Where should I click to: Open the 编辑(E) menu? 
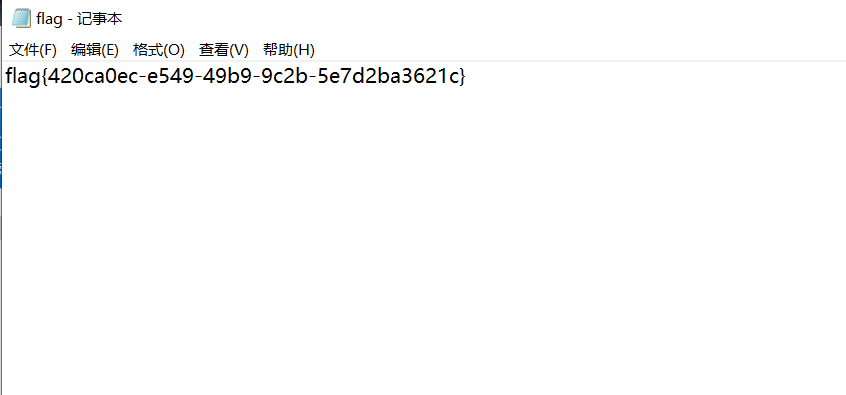(x=94, y=50)
